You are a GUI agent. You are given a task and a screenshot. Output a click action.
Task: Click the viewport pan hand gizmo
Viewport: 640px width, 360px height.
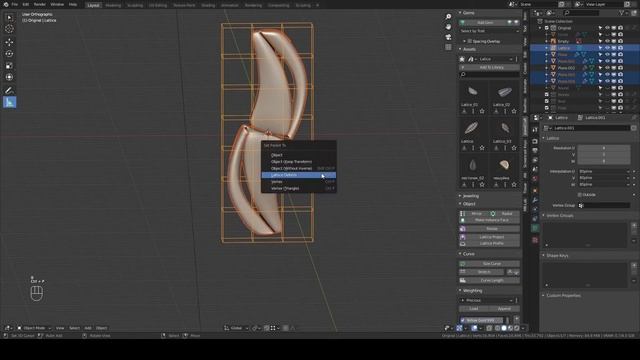click(448, 27)
